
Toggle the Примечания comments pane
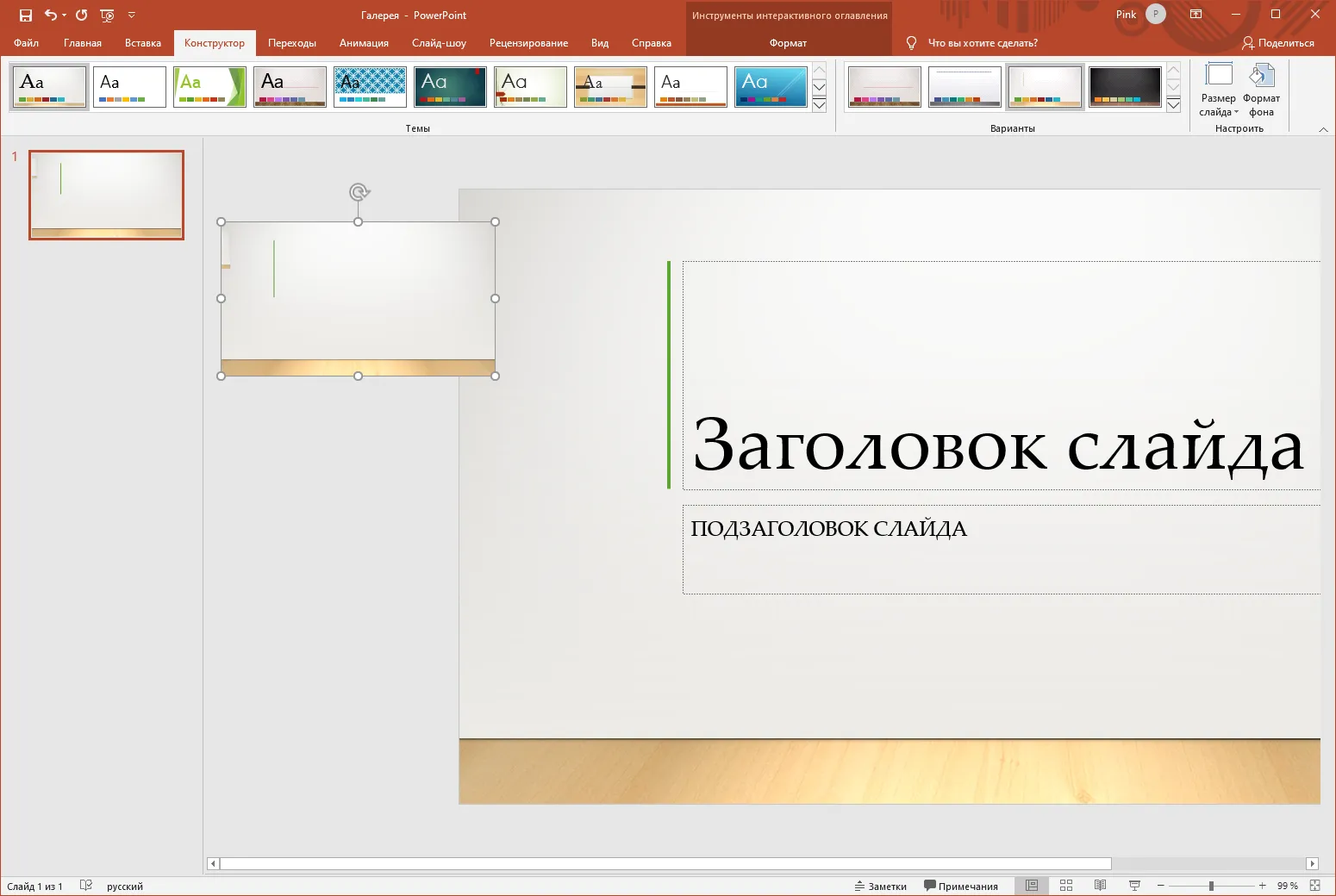click(x=961, y=887)
